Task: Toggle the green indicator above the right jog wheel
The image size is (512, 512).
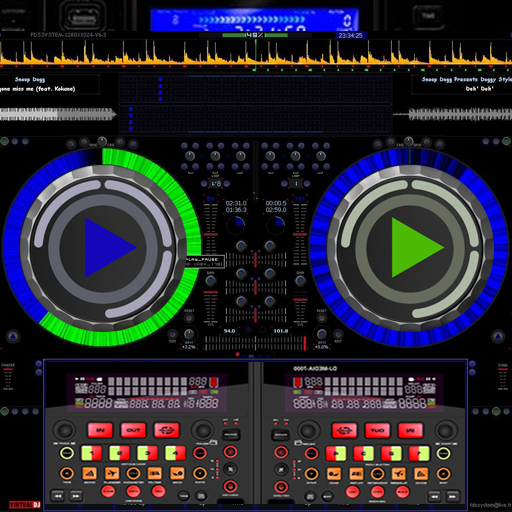Action: 506,142
